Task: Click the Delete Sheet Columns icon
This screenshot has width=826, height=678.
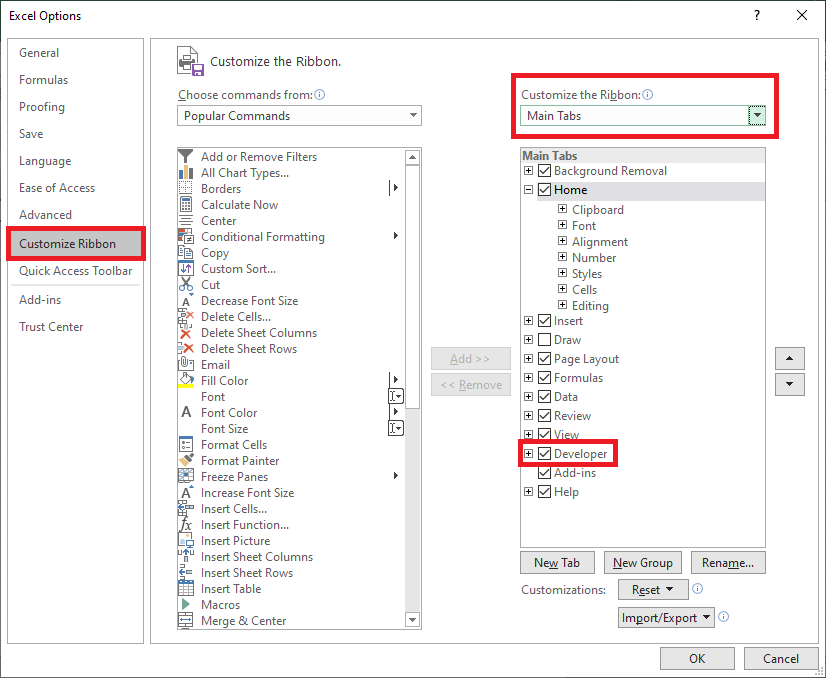Action: point(185,333)
